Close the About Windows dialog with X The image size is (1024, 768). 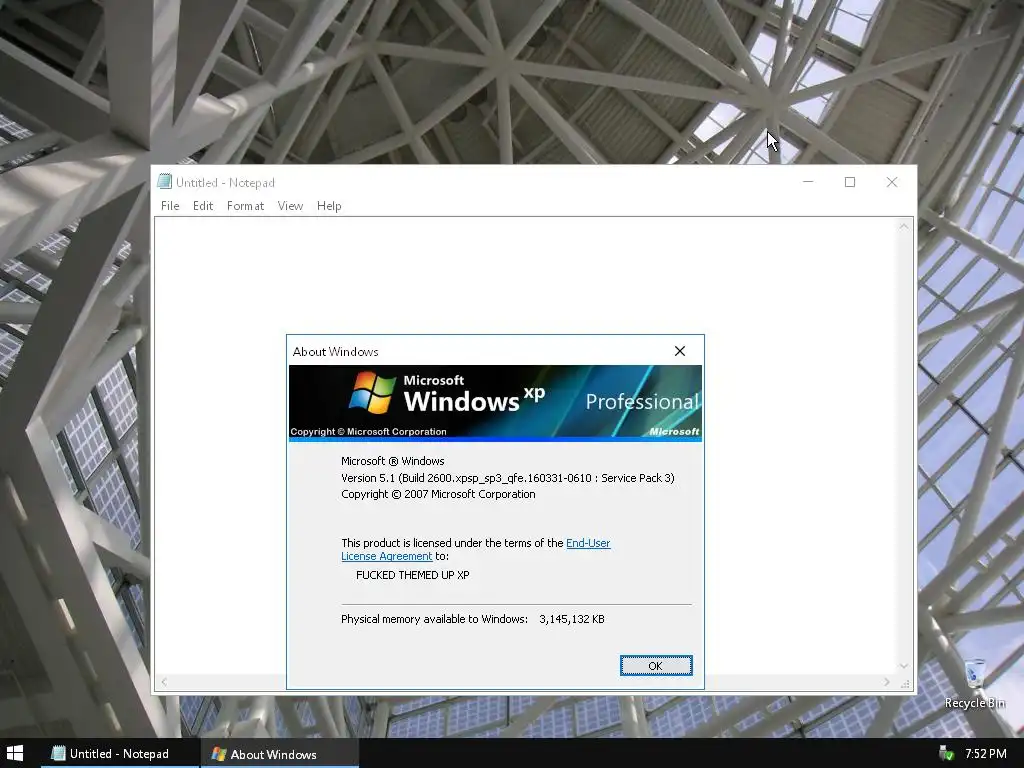click(x=680, y=351)
